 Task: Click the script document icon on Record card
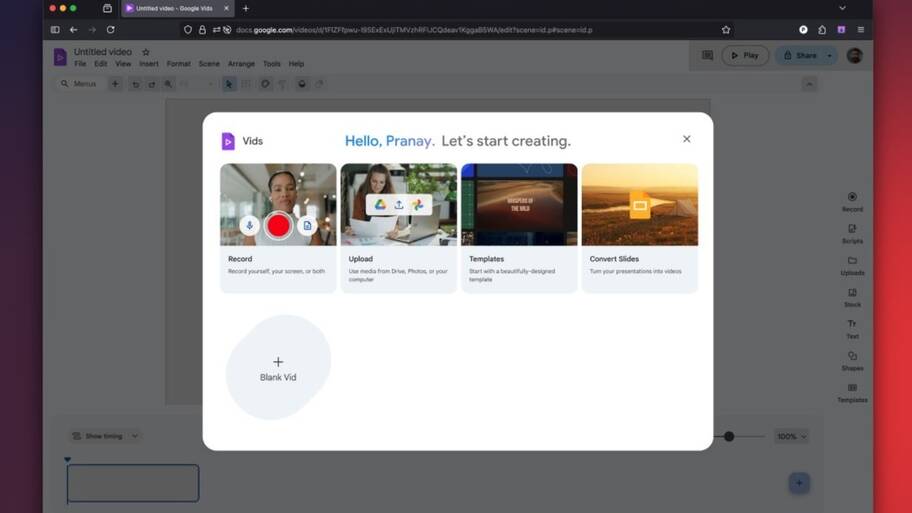coord(307,225)
